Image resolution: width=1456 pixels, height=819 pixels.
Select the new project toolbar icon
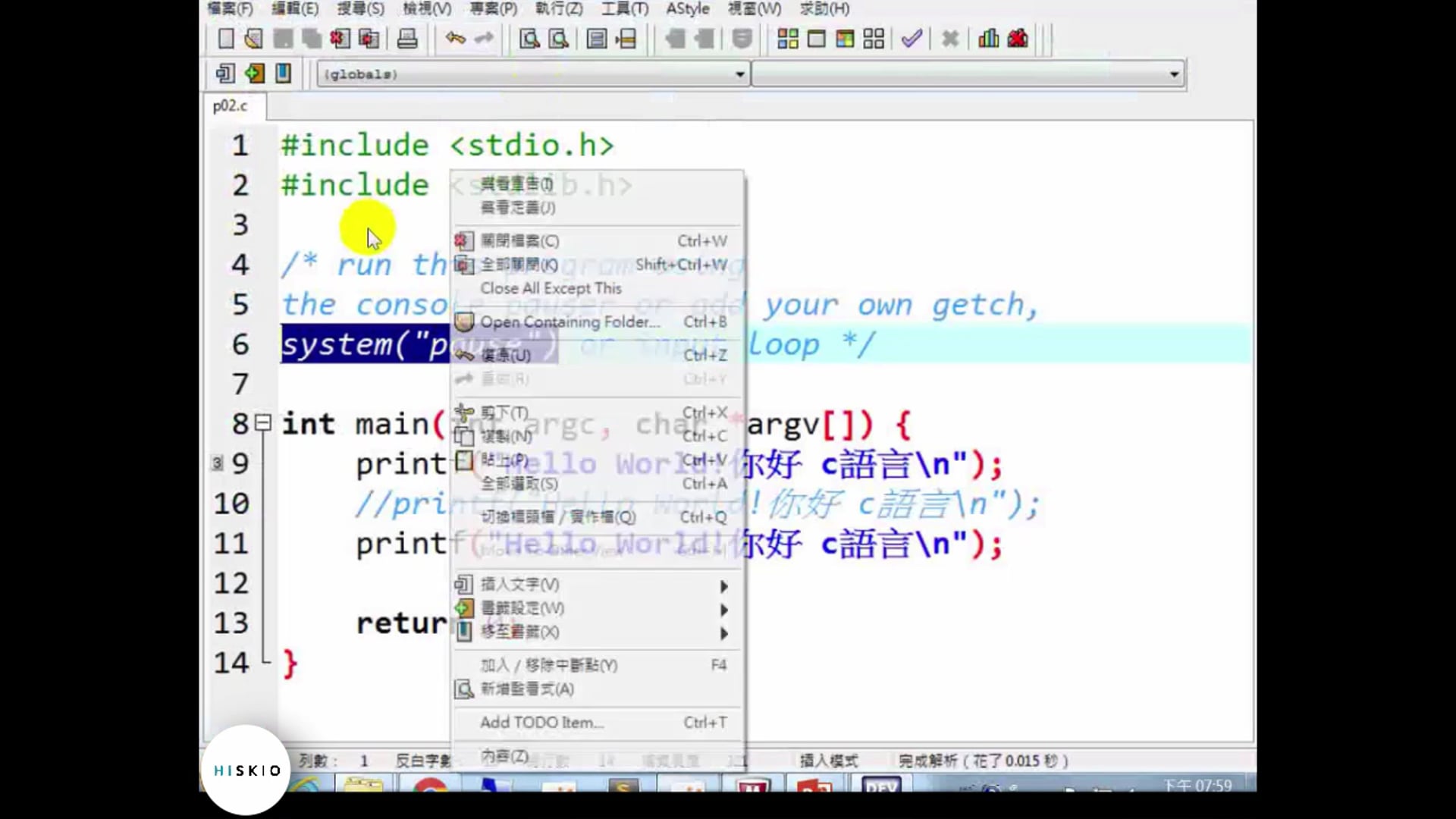[787, 38]
